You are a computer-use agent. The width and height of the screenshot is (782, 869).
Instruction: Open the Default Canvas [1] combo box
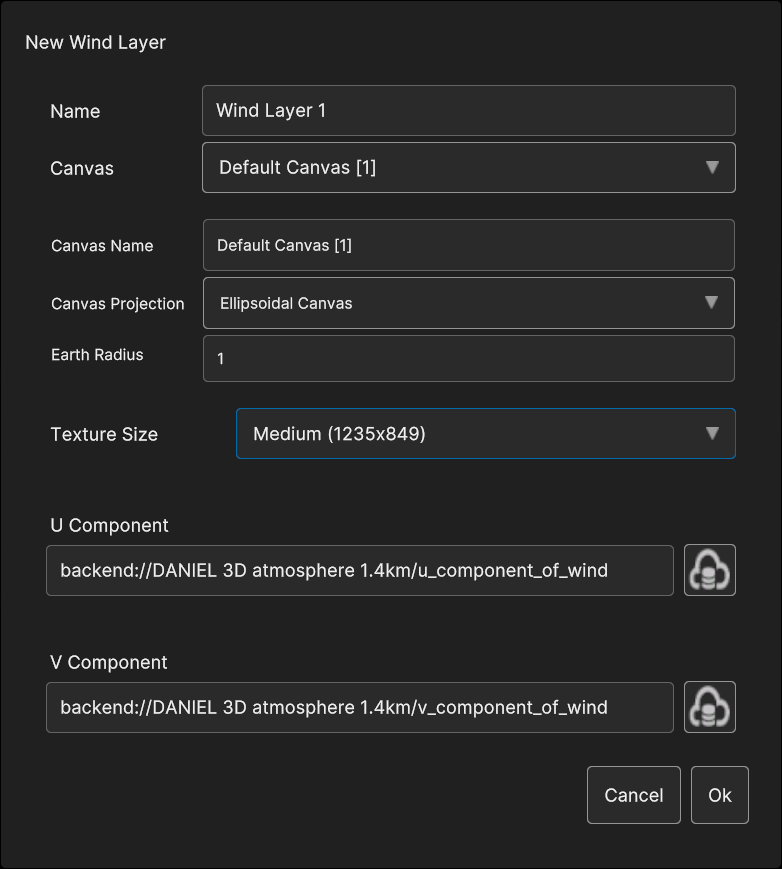(x=469, y=167)
